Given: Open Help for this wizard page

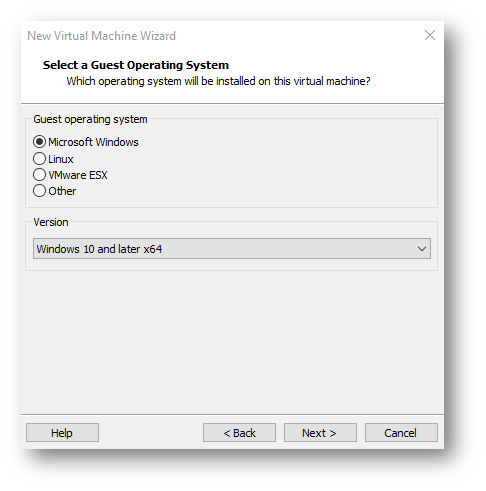Looking at the screenshot, I should (x=62, y=433).
